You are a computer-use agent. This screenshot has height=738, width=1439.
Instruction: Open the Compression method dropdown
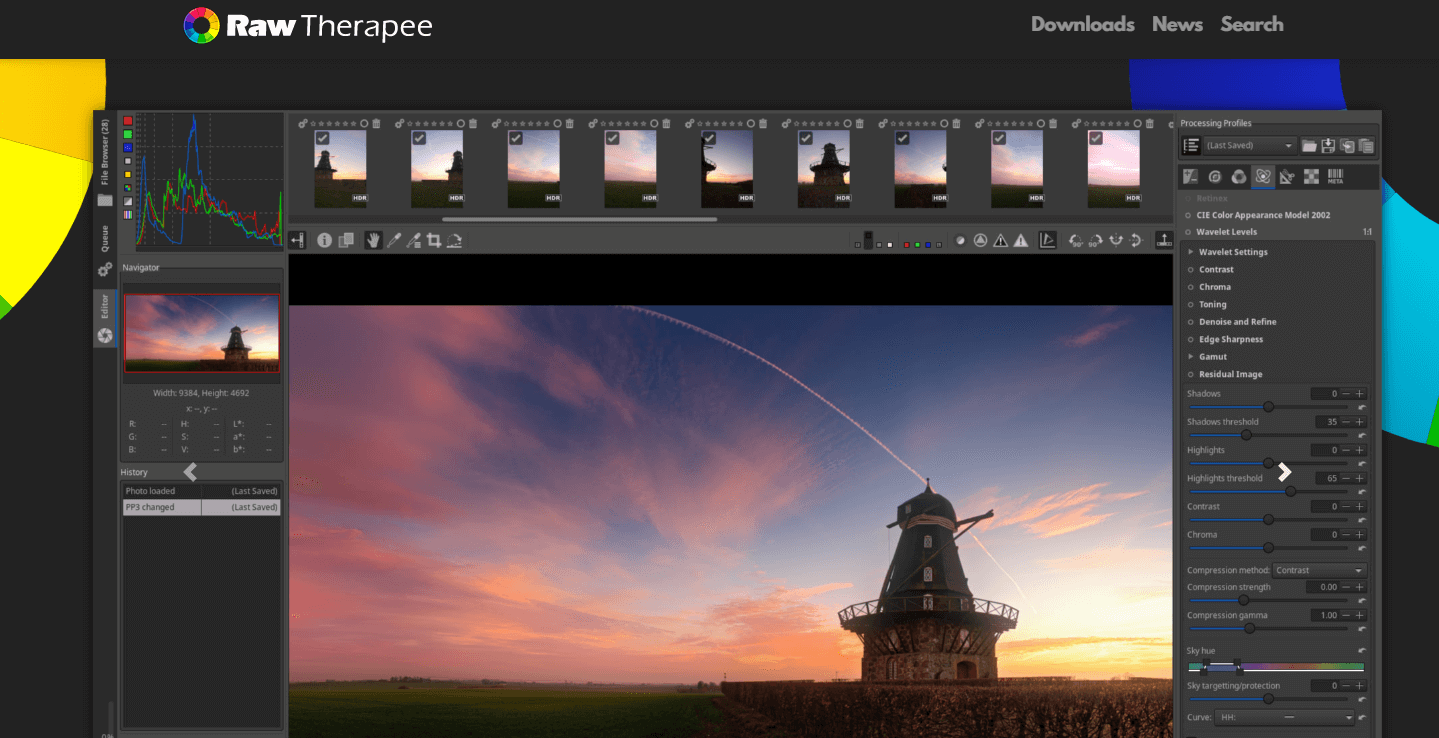click(1319, 570)
